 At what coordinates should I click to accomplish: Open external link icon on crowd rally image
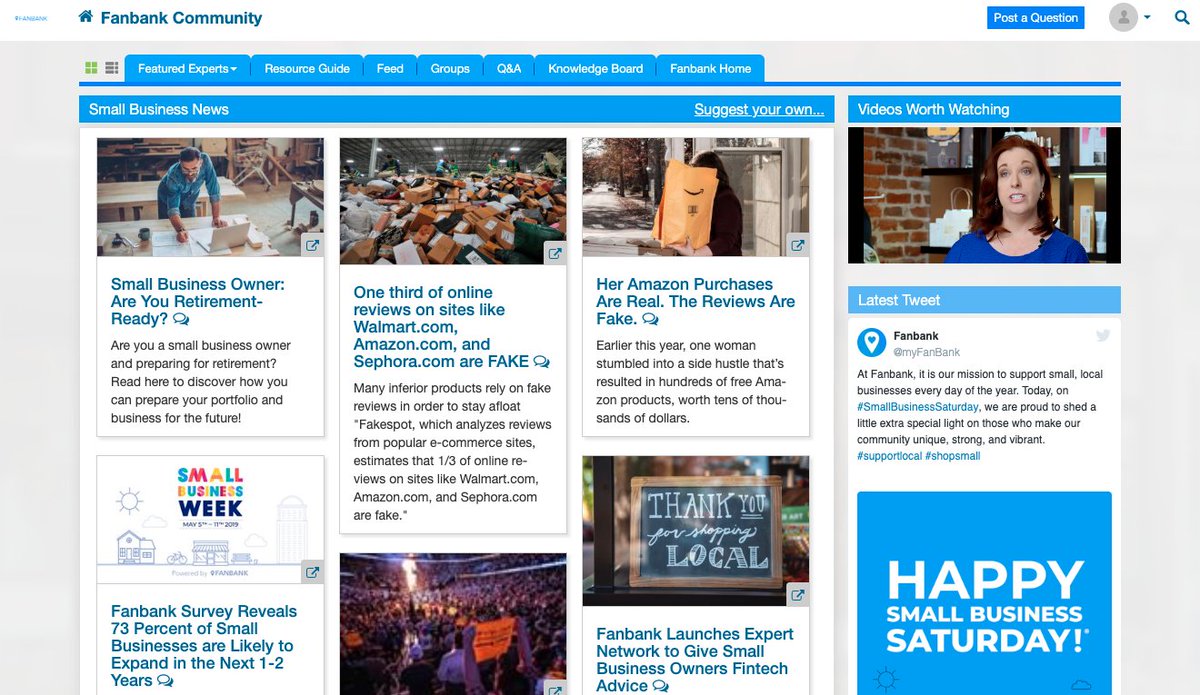point(555,688)
